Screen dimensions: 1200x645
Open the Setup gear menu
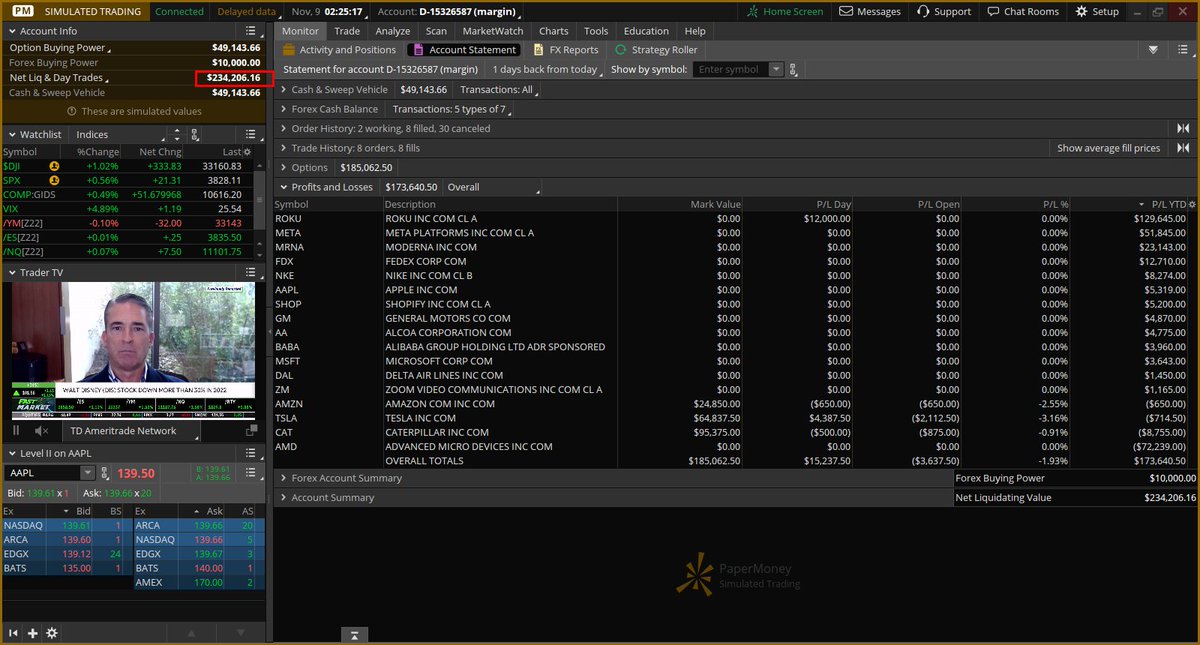(x=1097, y=11)
